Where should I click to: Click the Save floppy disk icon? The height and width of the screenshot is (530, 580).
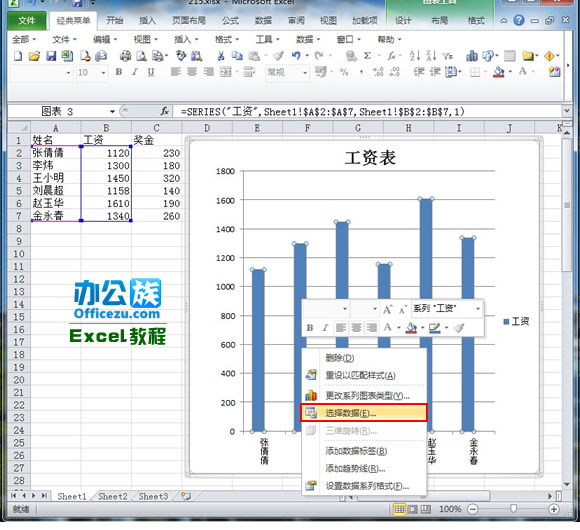tap(51, 56)
